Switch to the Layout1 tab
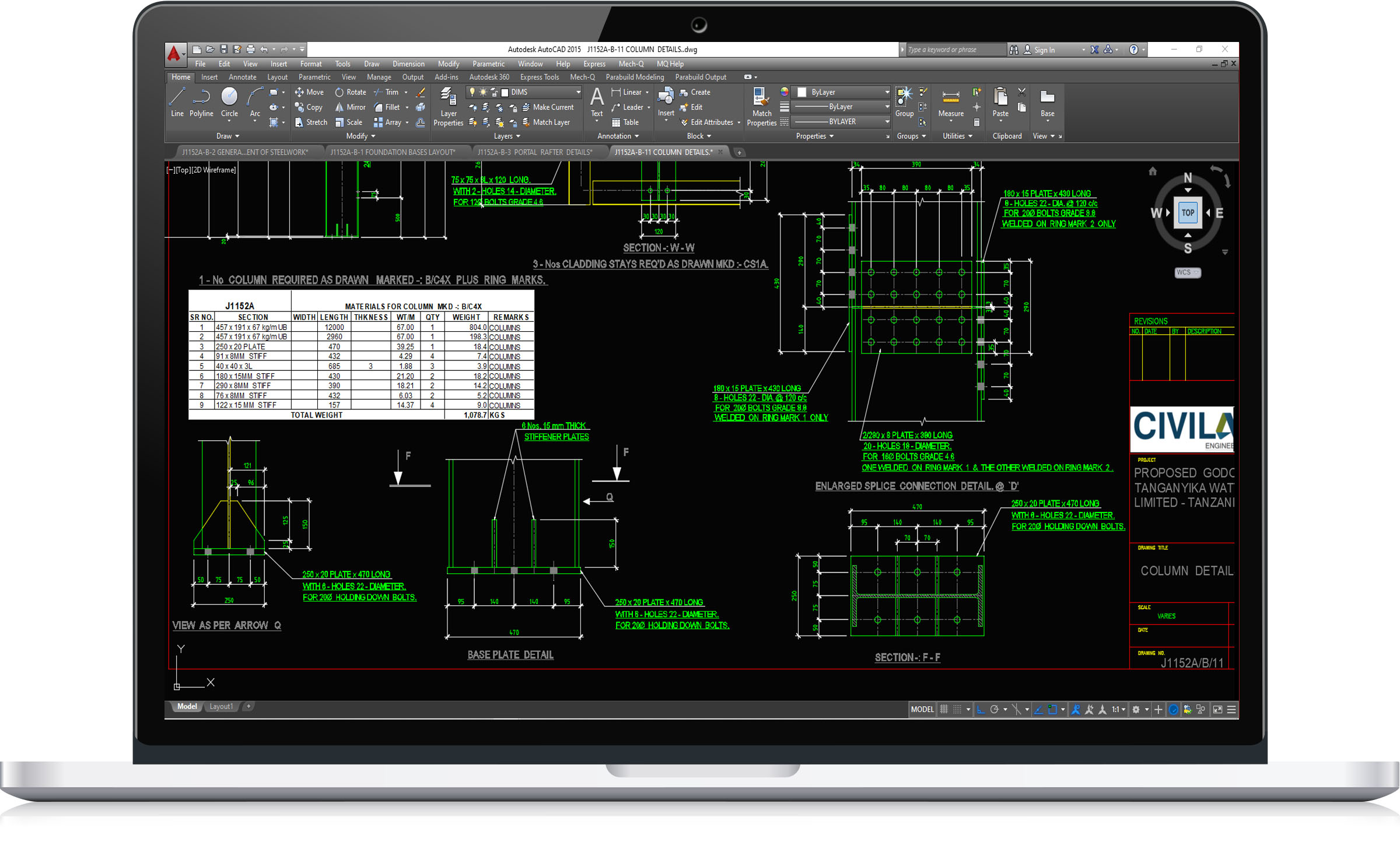 (x=221, y=707)
